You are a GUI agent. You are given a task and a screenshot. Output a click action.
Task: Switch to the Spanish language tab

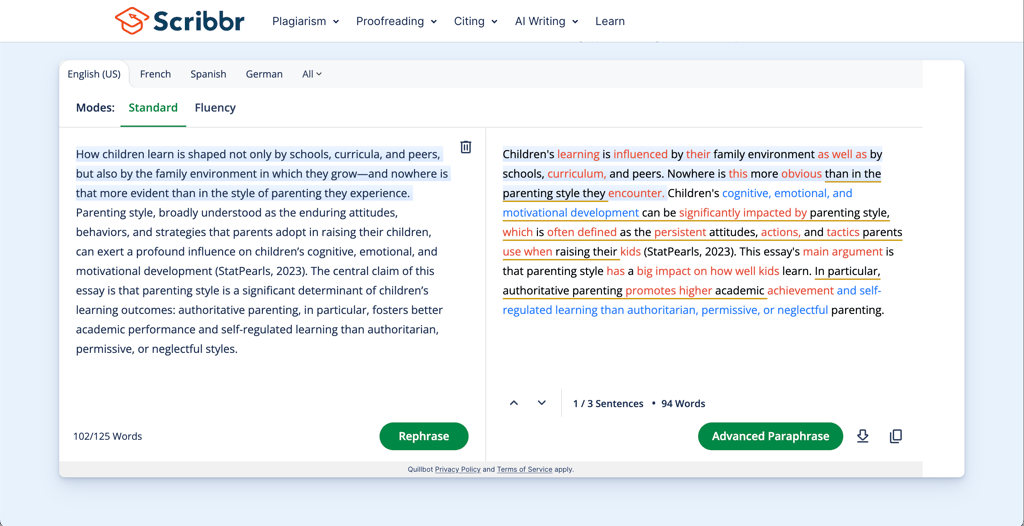[208, 74]
